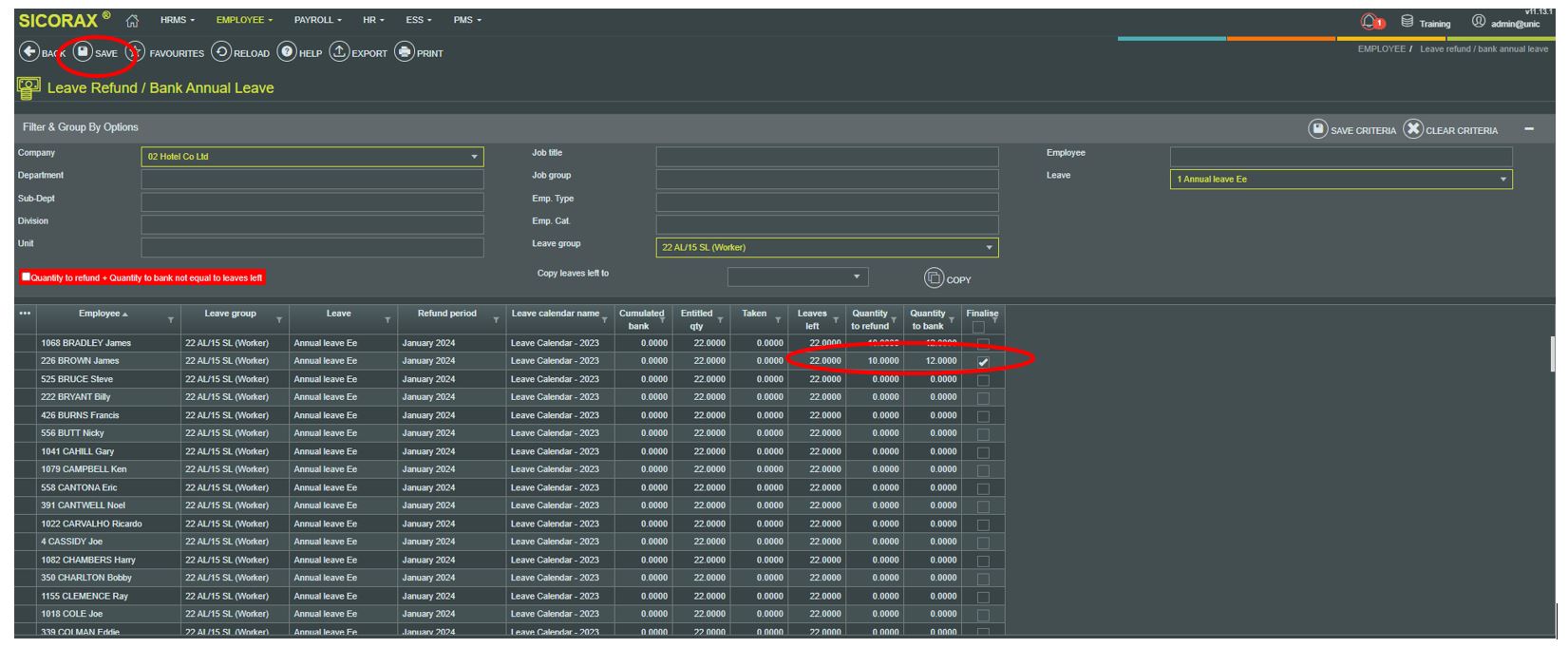Sort by the Leave calendar name header
1568x648 pixels.
[556, 314]
